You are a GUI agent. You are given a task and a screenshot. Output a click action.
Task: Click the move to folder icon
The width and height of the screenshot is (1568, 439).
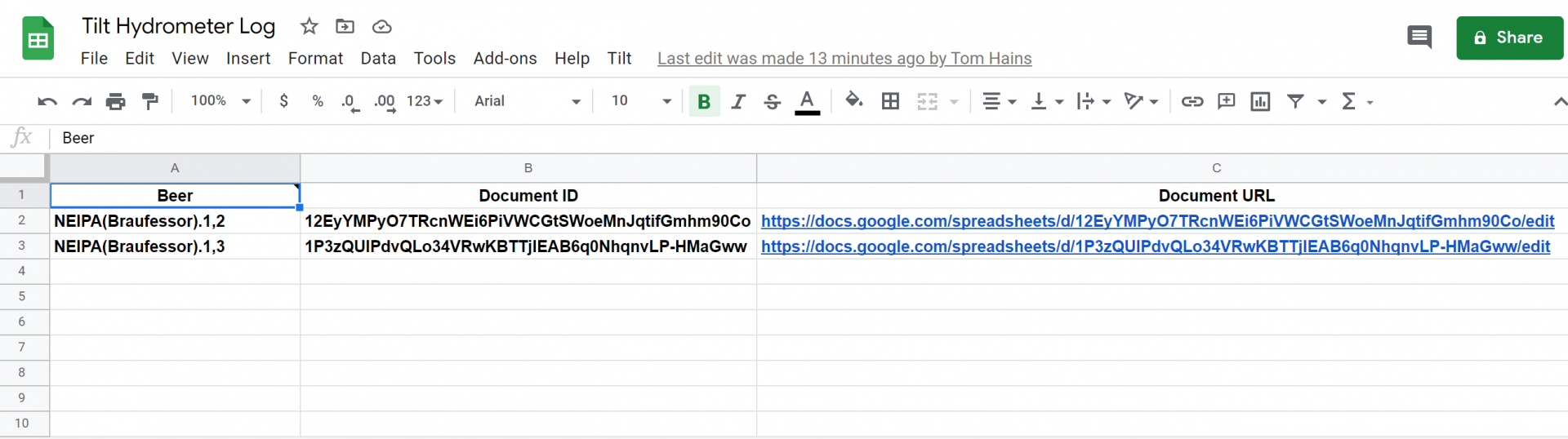(345, 26)
